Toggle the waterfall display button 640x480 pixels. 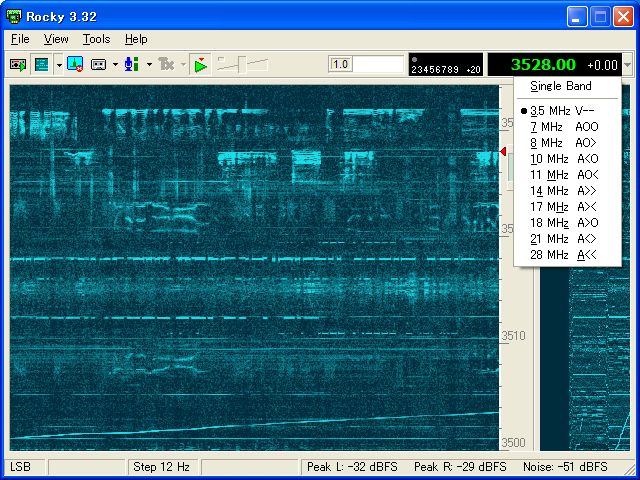coord(42,64)
